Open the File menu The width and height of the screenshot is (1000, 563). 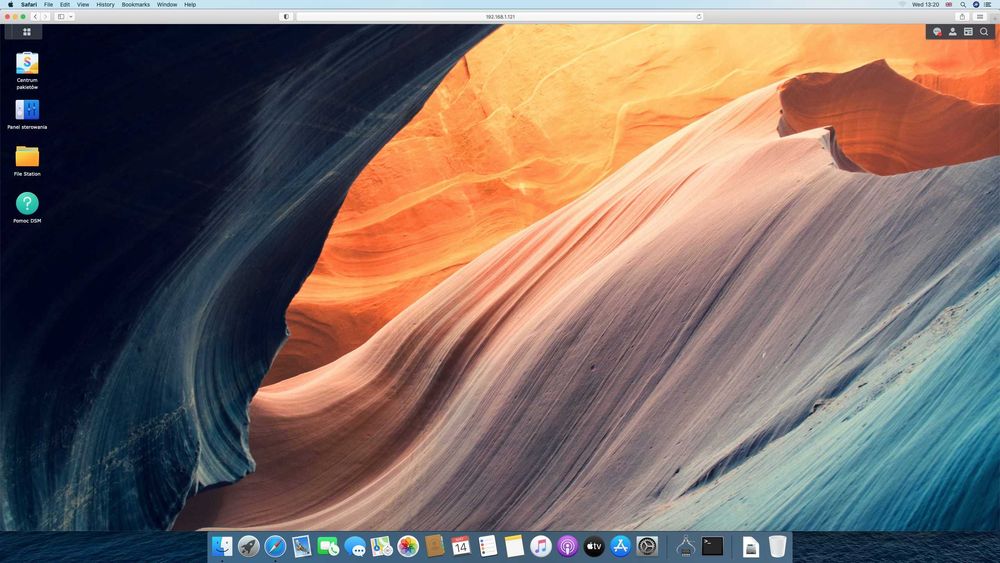click(48, 4)
